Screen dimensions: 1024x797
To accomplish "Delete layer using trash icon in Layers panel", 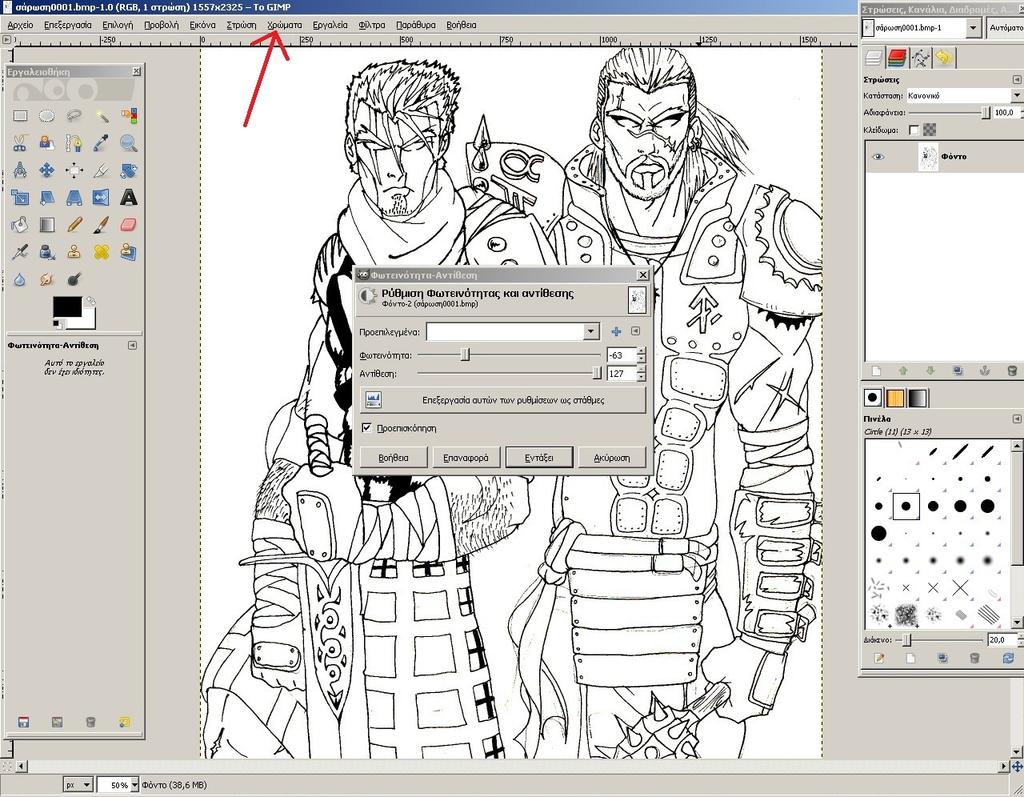I will [1012, 371].
